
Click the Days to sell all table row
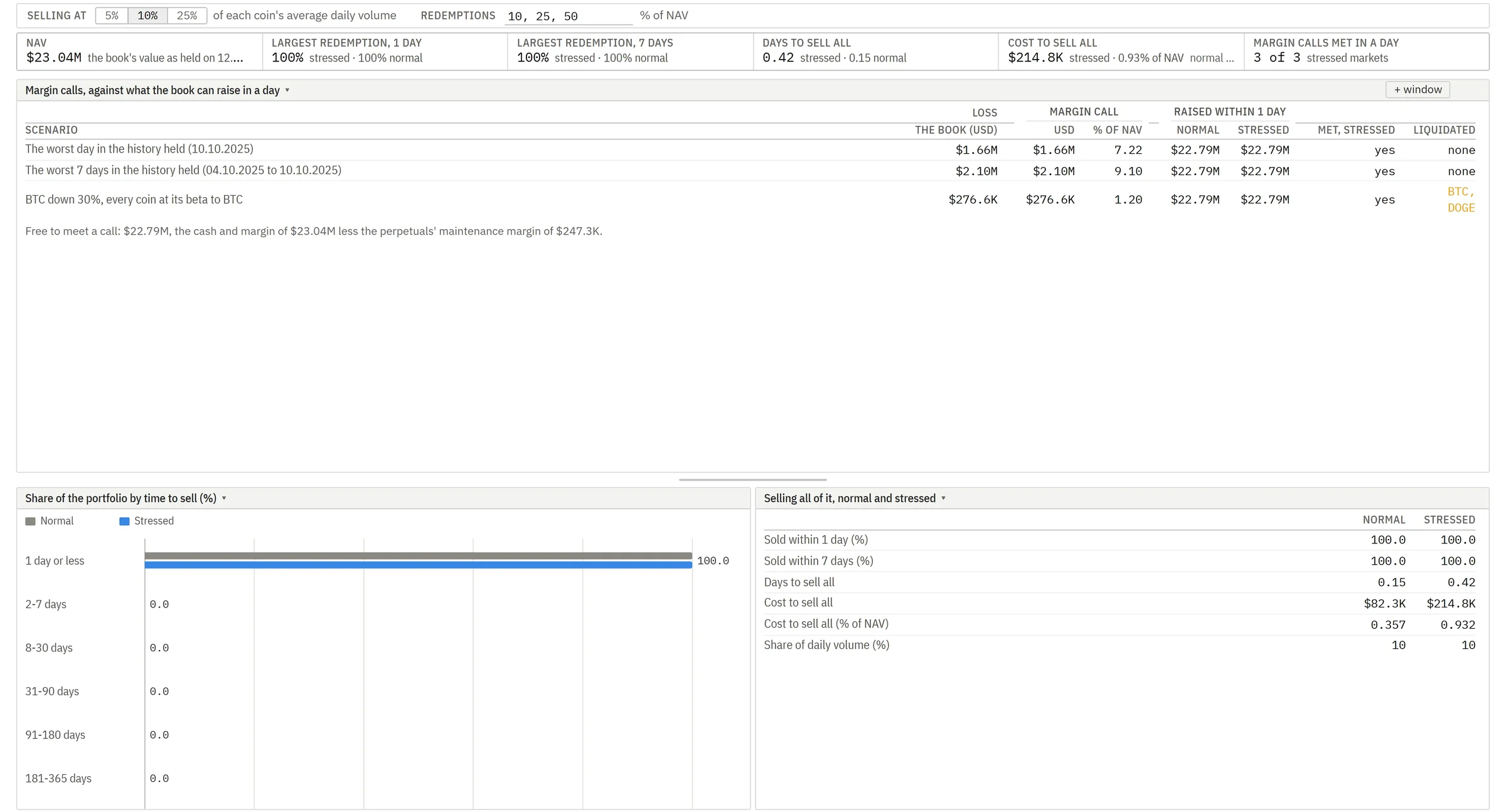(1119, 582)
